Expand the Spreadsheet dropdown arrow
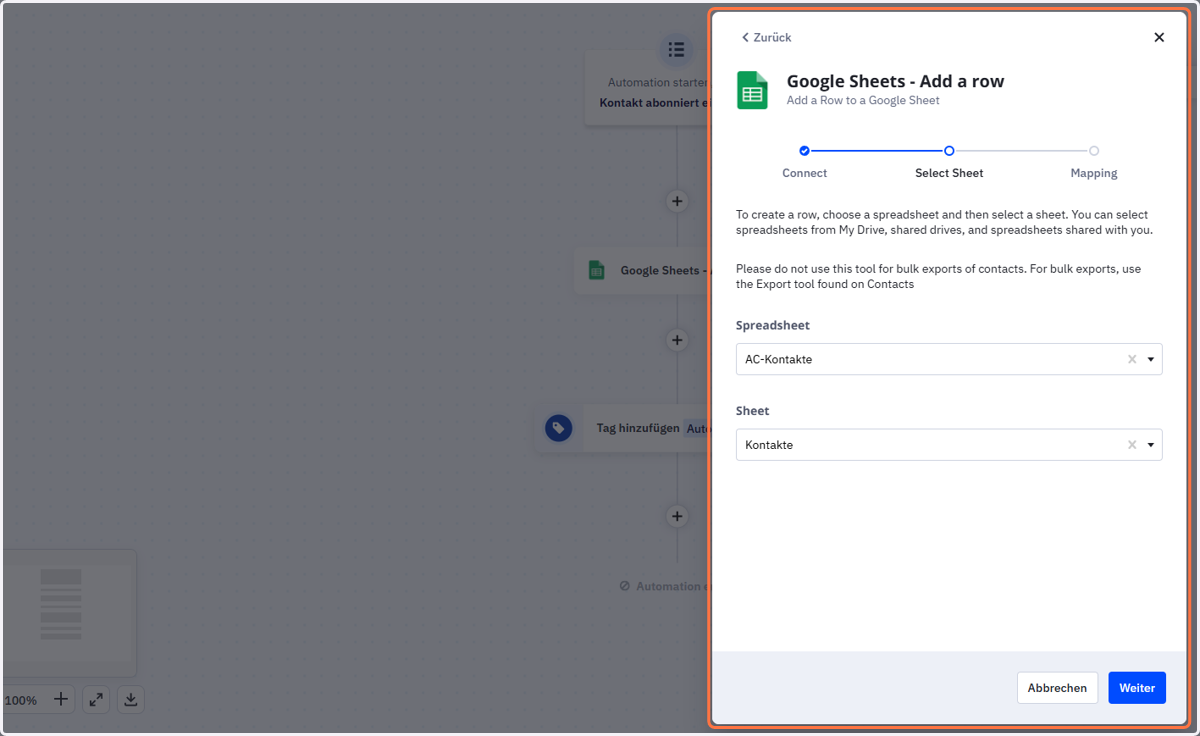 (1151, 359)
